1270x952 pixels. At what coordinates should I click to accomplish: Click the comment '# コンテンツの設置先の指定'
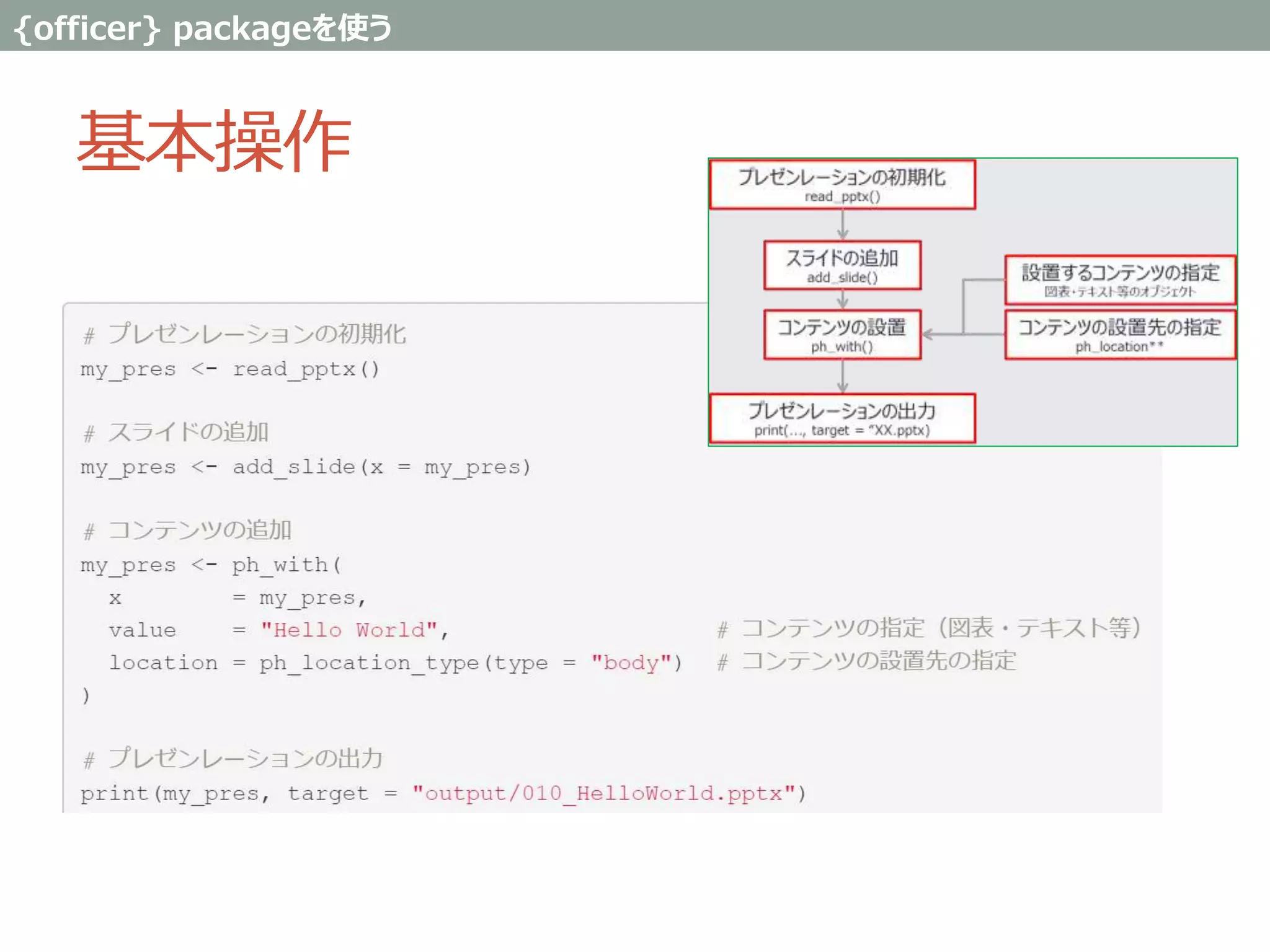tap(867, 662)
